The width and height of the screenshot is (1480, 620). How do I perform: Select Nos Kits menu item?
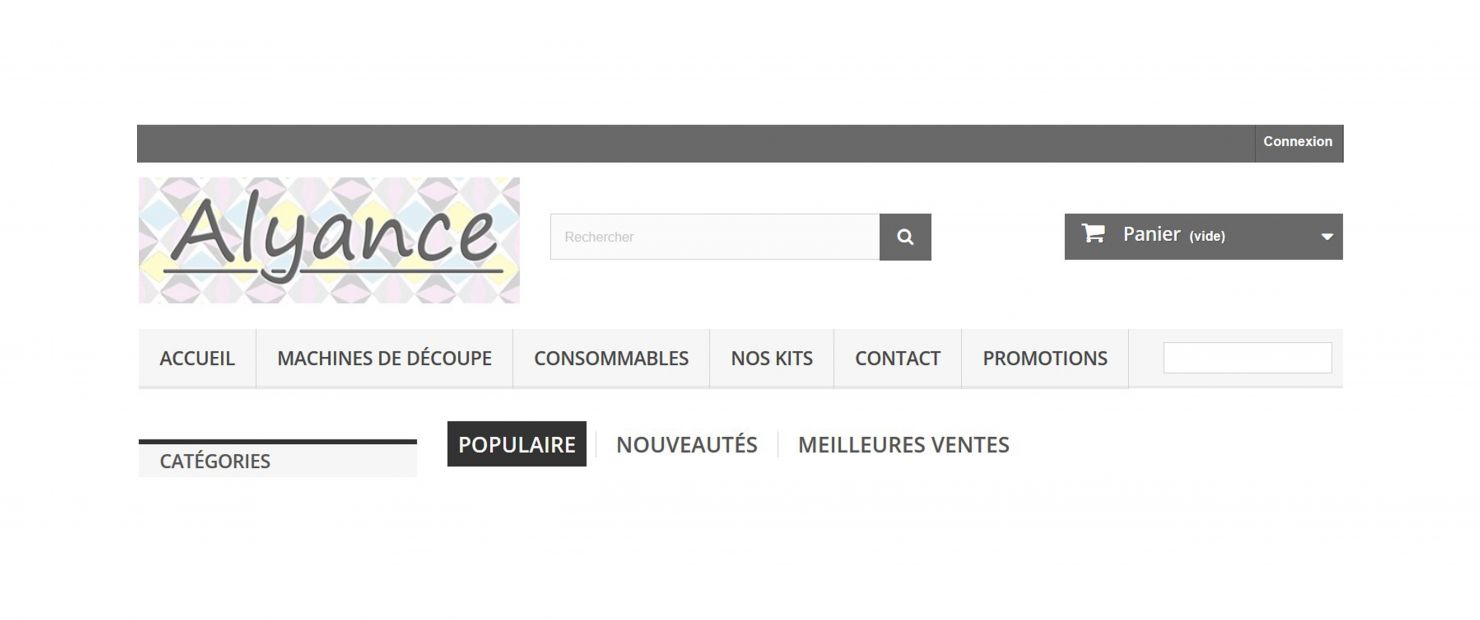[x=772, y=358]
